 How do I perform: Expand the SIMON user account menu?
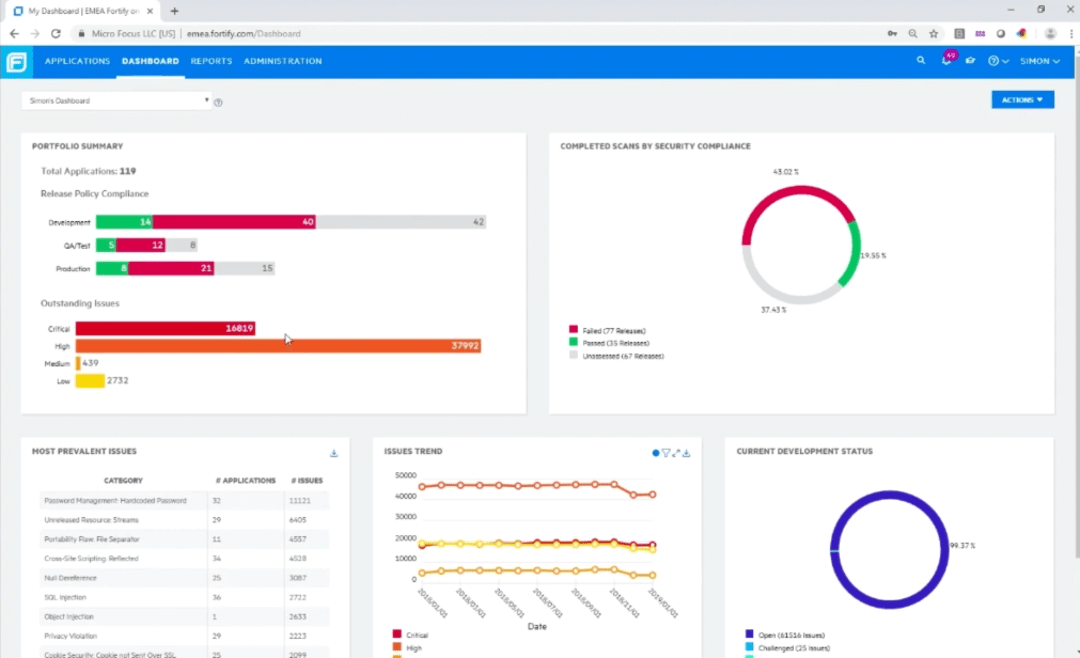1040,60
